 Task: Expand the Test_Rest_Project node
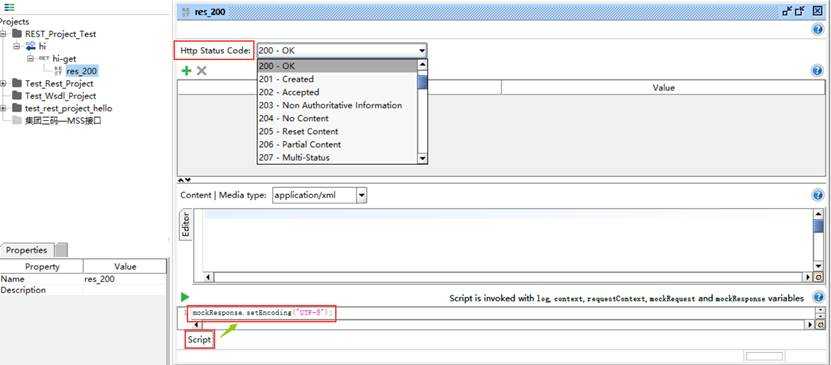click(x=4, y=84)
